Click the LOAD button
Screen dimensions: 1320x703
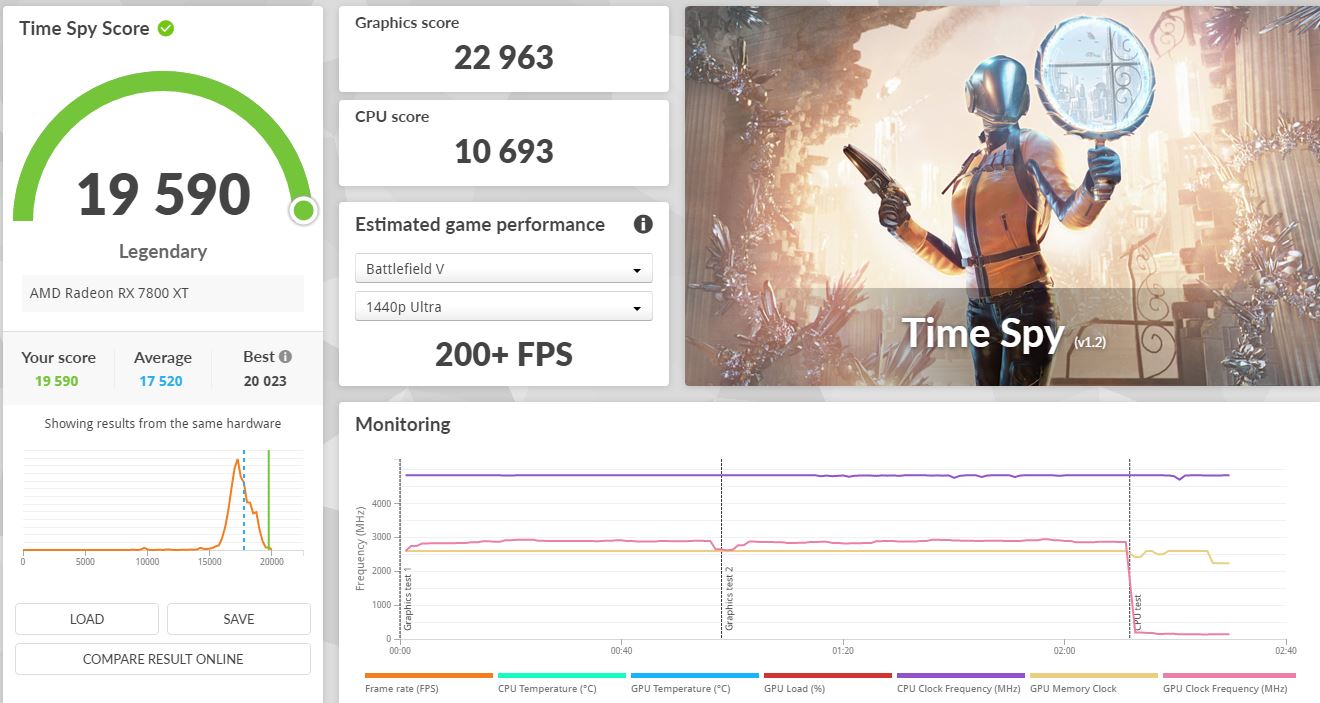pyautogui.click(x=87, y=619)
